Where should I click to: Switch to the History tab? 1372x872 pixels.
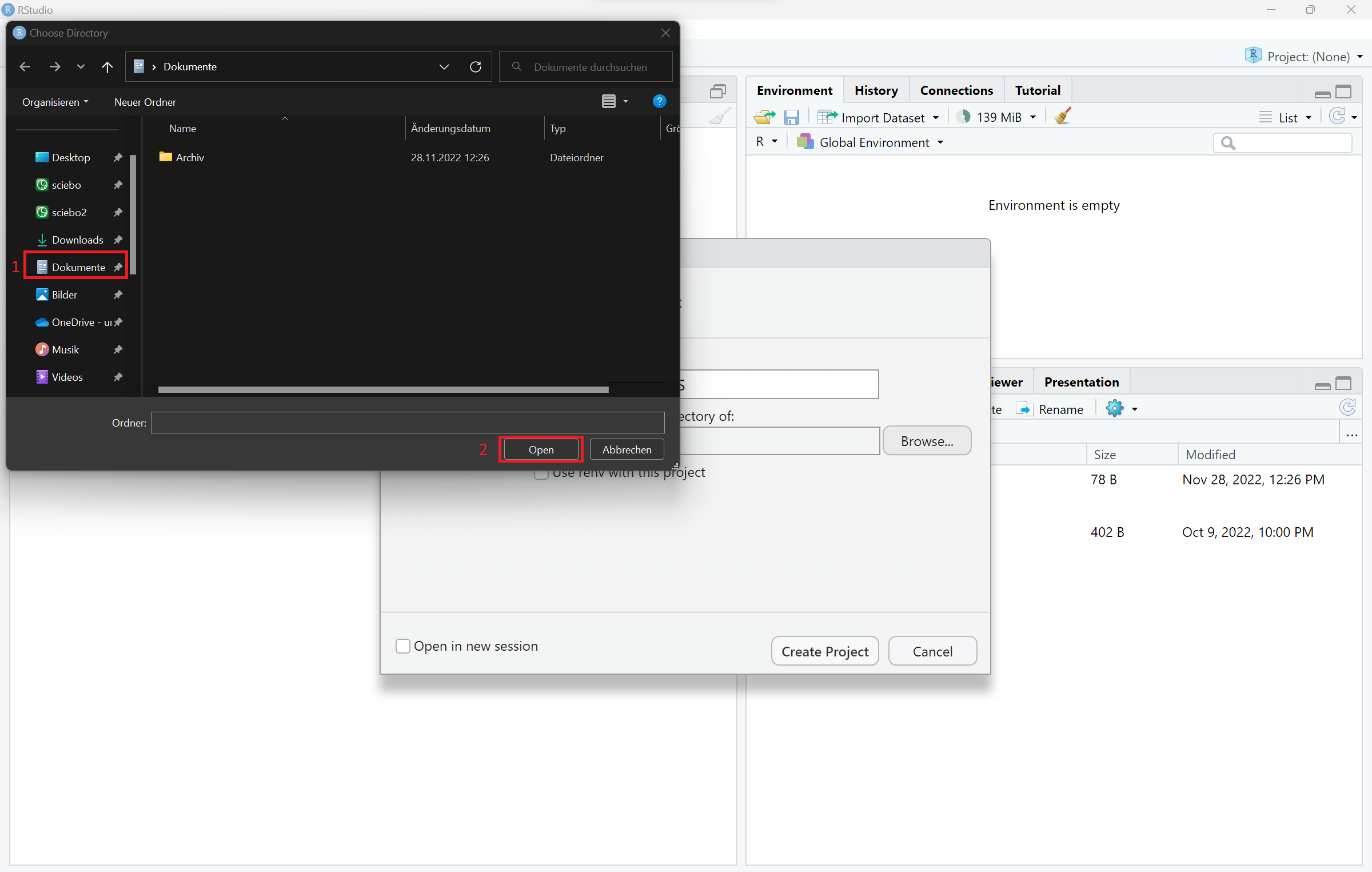pos(876,90)
